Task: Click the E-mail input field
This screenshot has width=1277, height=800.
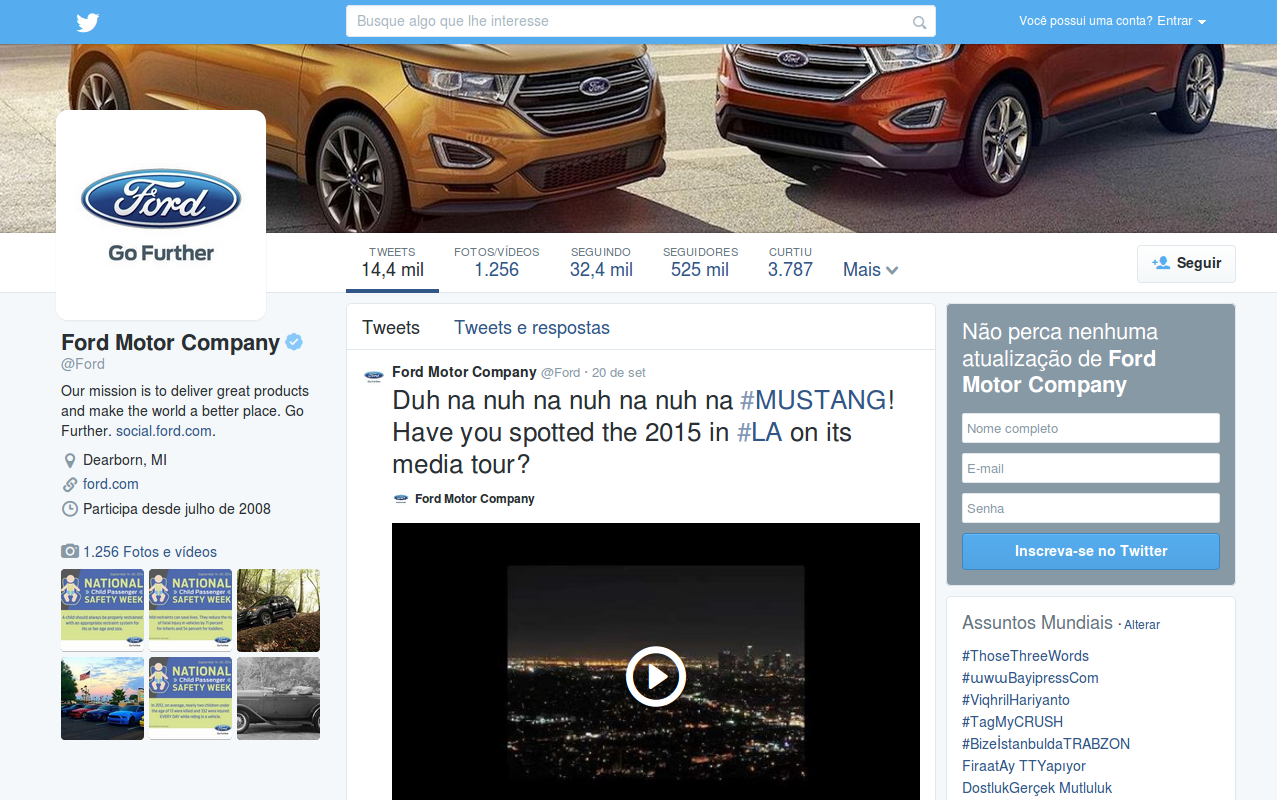Action: click(x=1091, y=468)
